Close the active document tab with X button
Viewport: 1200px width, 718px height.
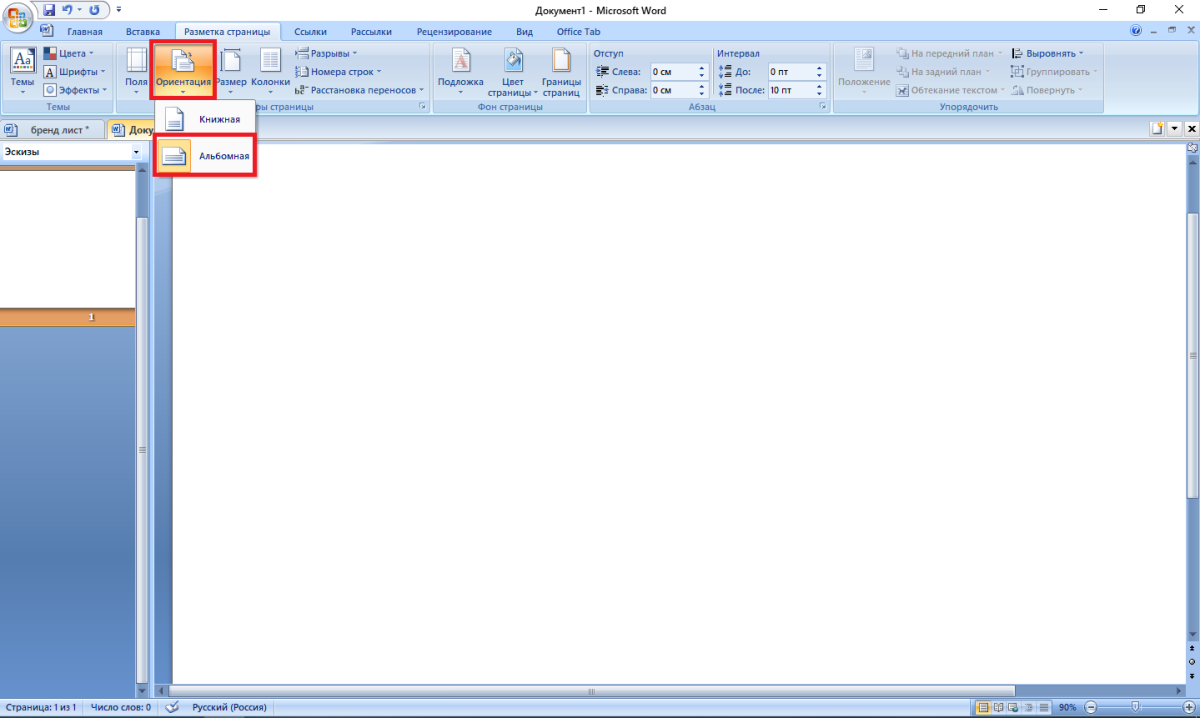coord(1191,128)
